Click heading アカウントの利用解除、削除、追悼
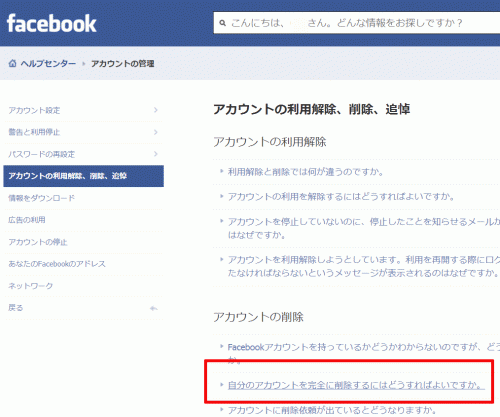The width and height of the screenshot is (500, 417). point(312,109)
